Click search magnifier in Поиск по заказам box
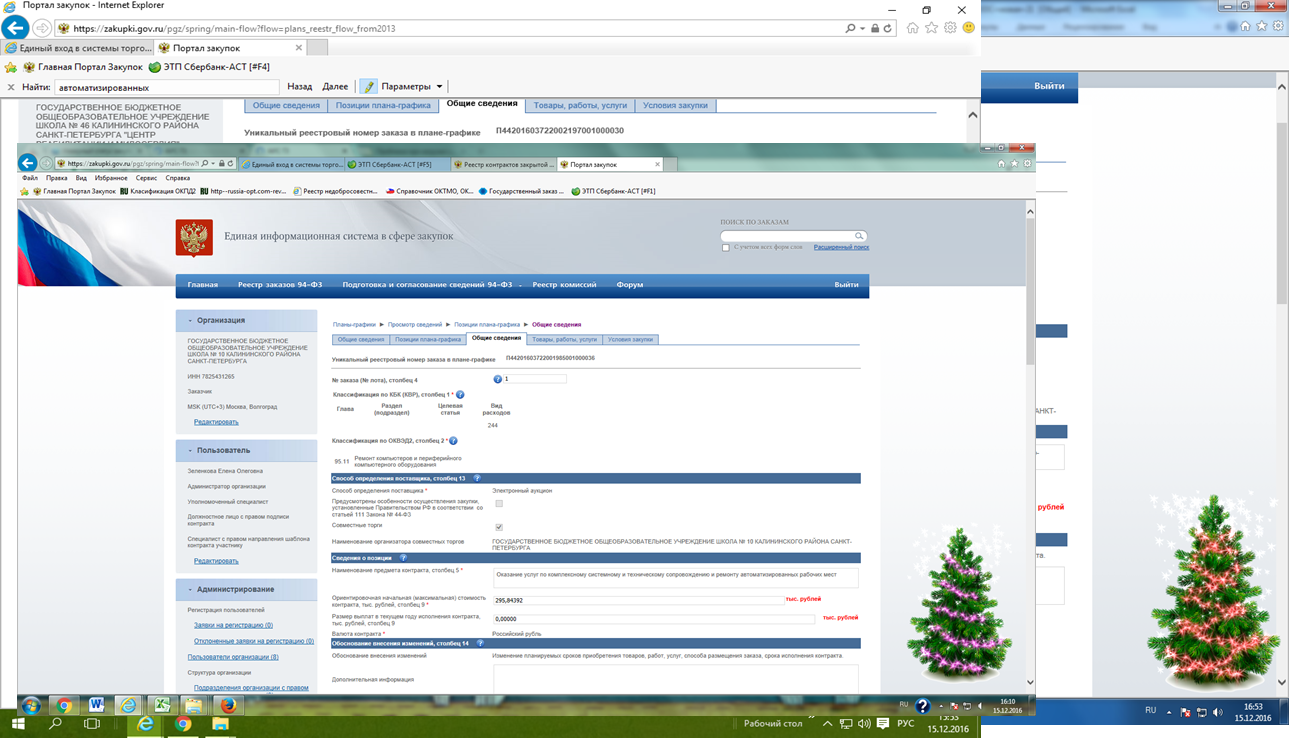Viewport: 1289px width, 738px height. (x=859, y=236)
